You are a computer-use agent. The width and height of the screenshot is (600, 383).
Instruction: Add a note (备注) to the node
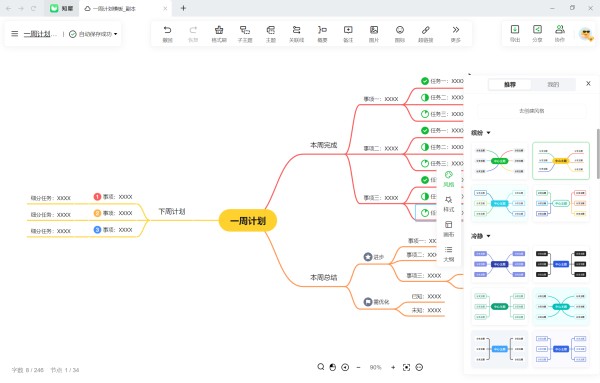coord(348,34)
